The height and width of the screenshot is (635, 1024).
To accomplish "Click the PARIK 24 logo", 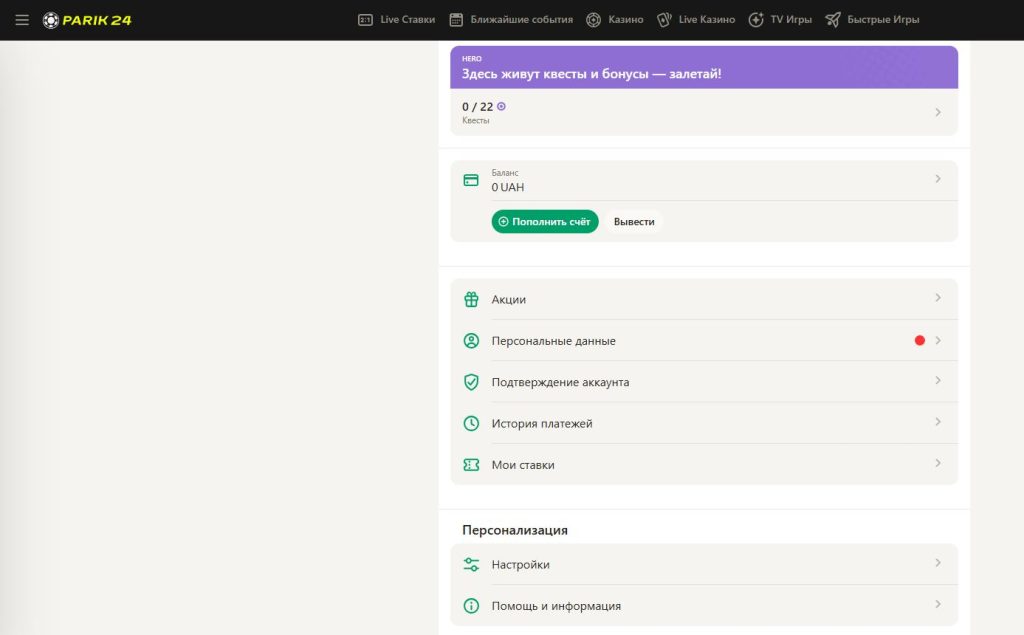I will point(87,20).
